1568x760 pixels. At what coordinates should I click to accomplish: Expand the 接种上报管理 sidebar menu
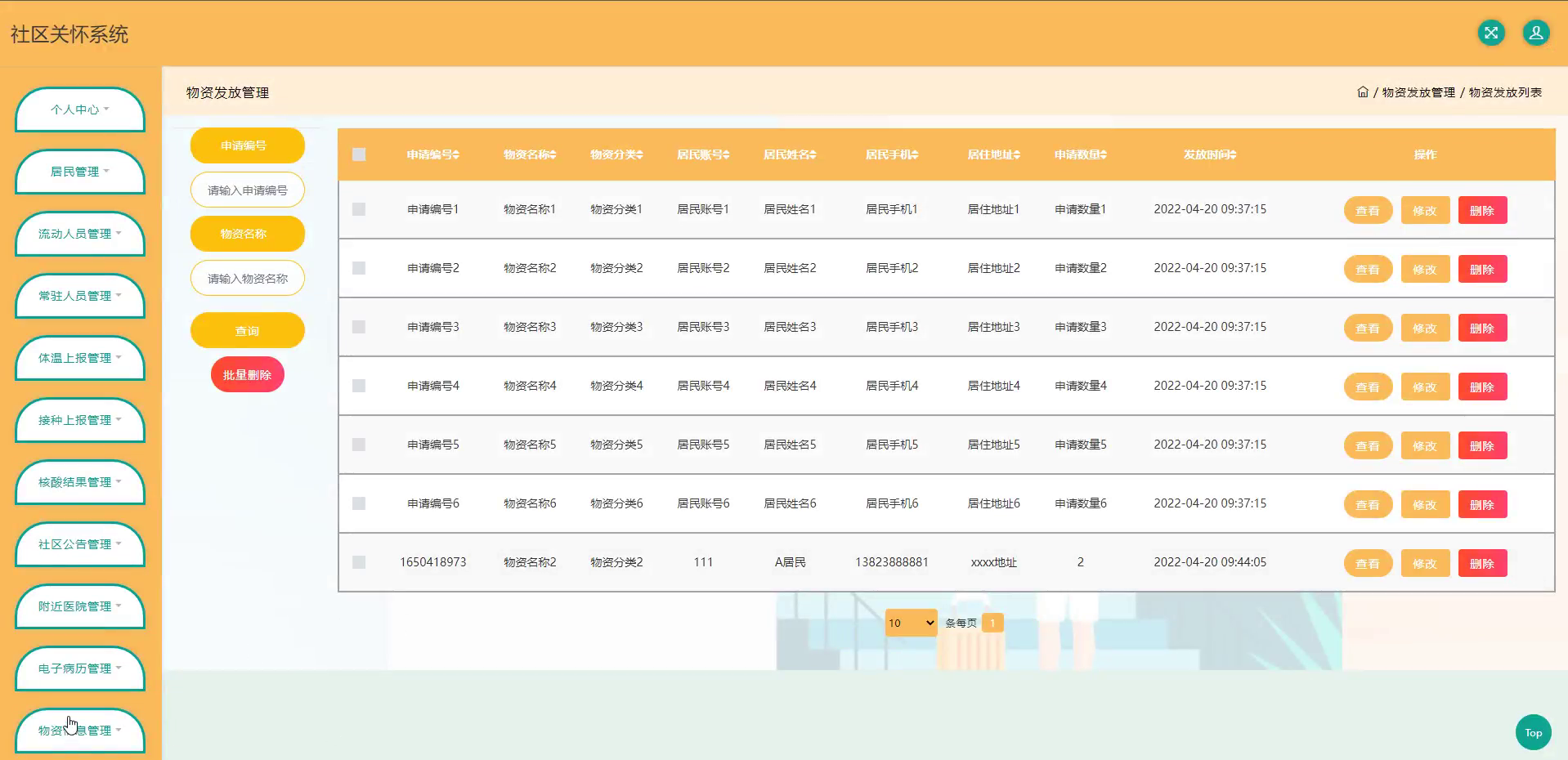click(x=80, y=420)
